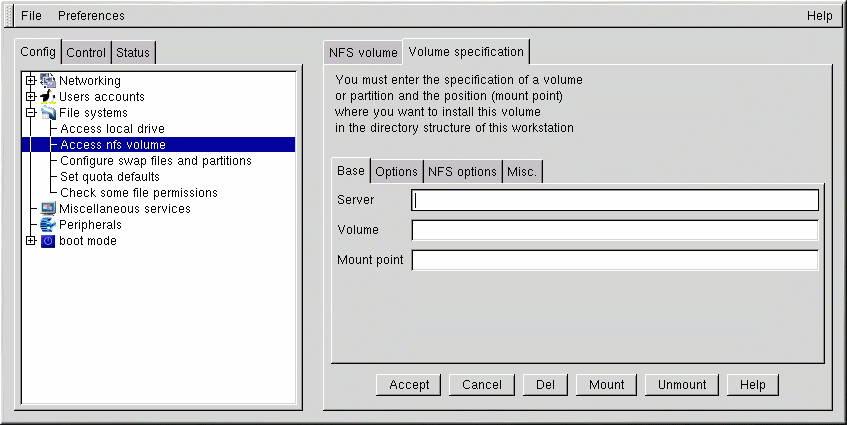Open the File menu
This screenshot has width=847, height=425.
click(31, 16)
